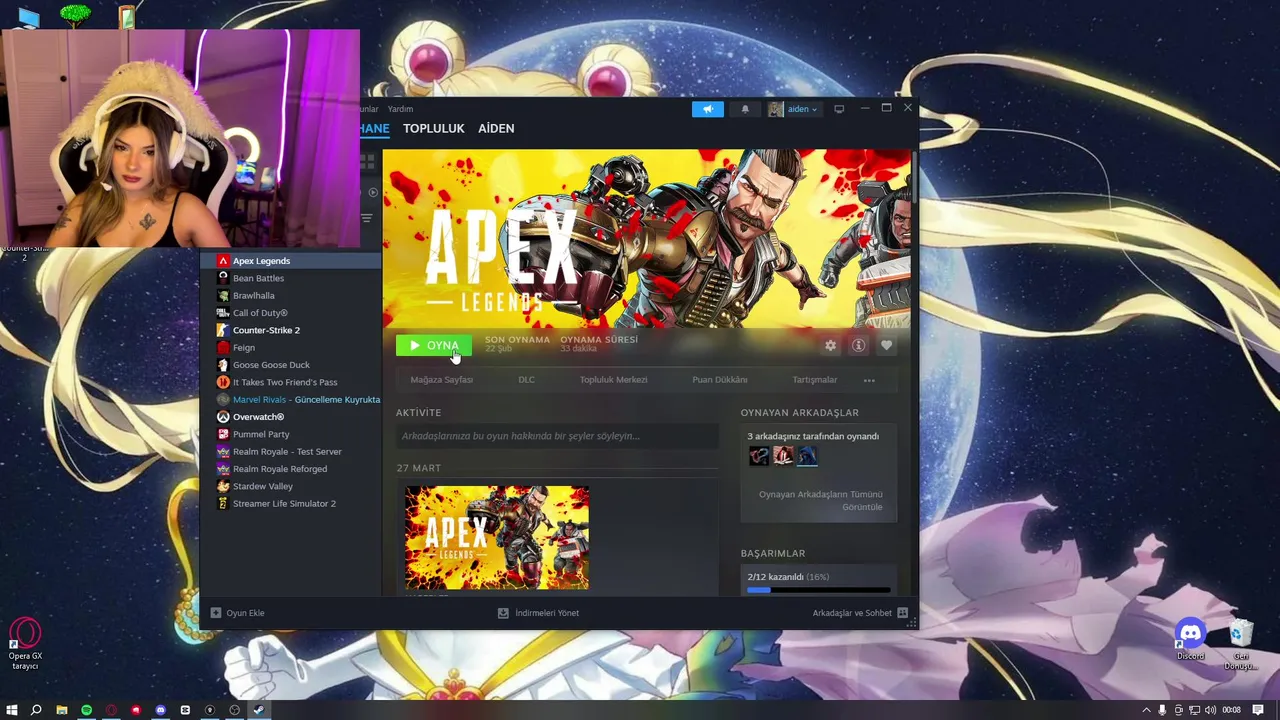Select Realm Royale Reforged in the library
Viewport: 1280px width, 720px height.
click(x=291, y=469)
